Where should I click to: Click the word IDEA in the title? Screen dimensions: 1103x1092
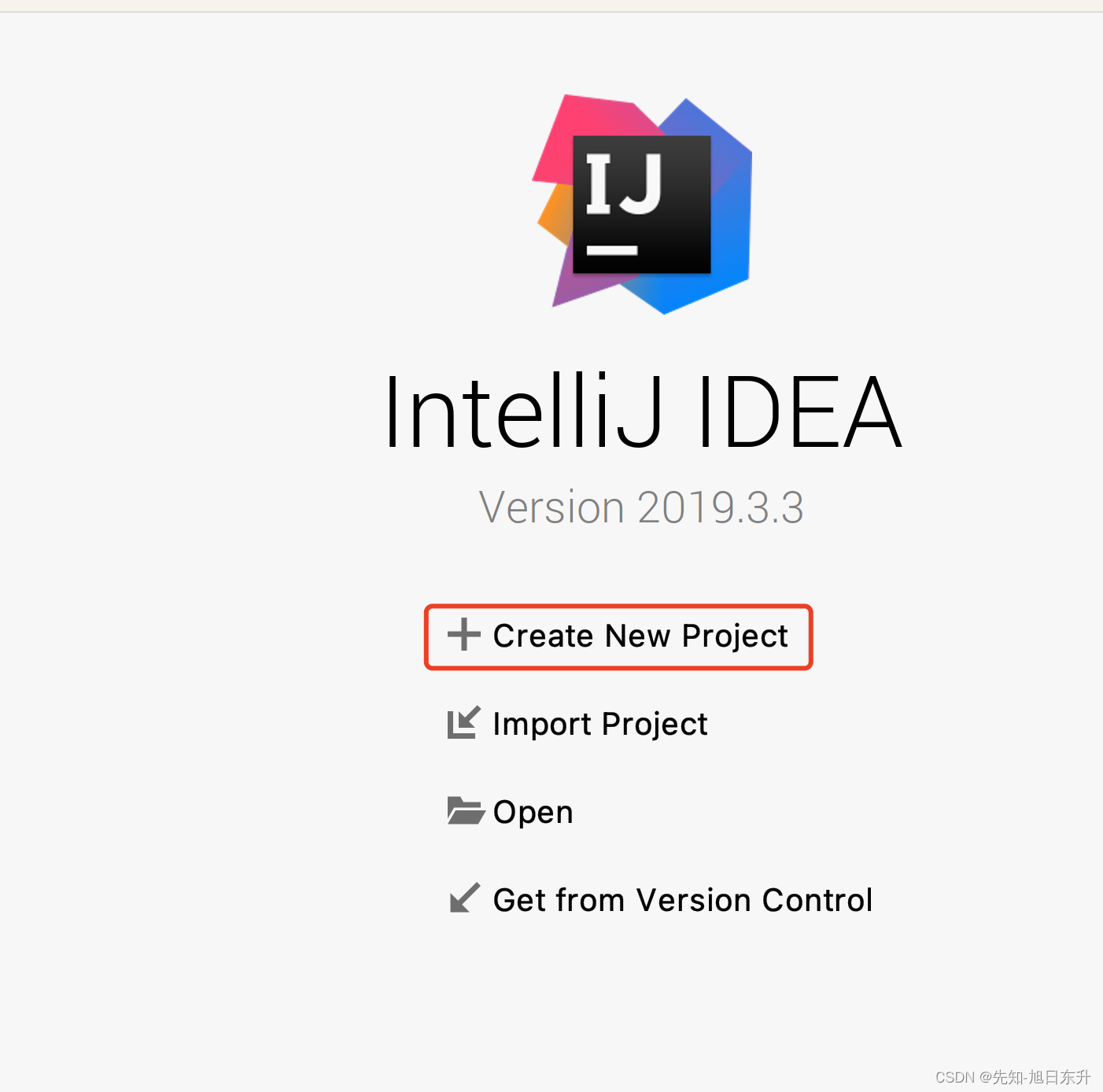799,412
